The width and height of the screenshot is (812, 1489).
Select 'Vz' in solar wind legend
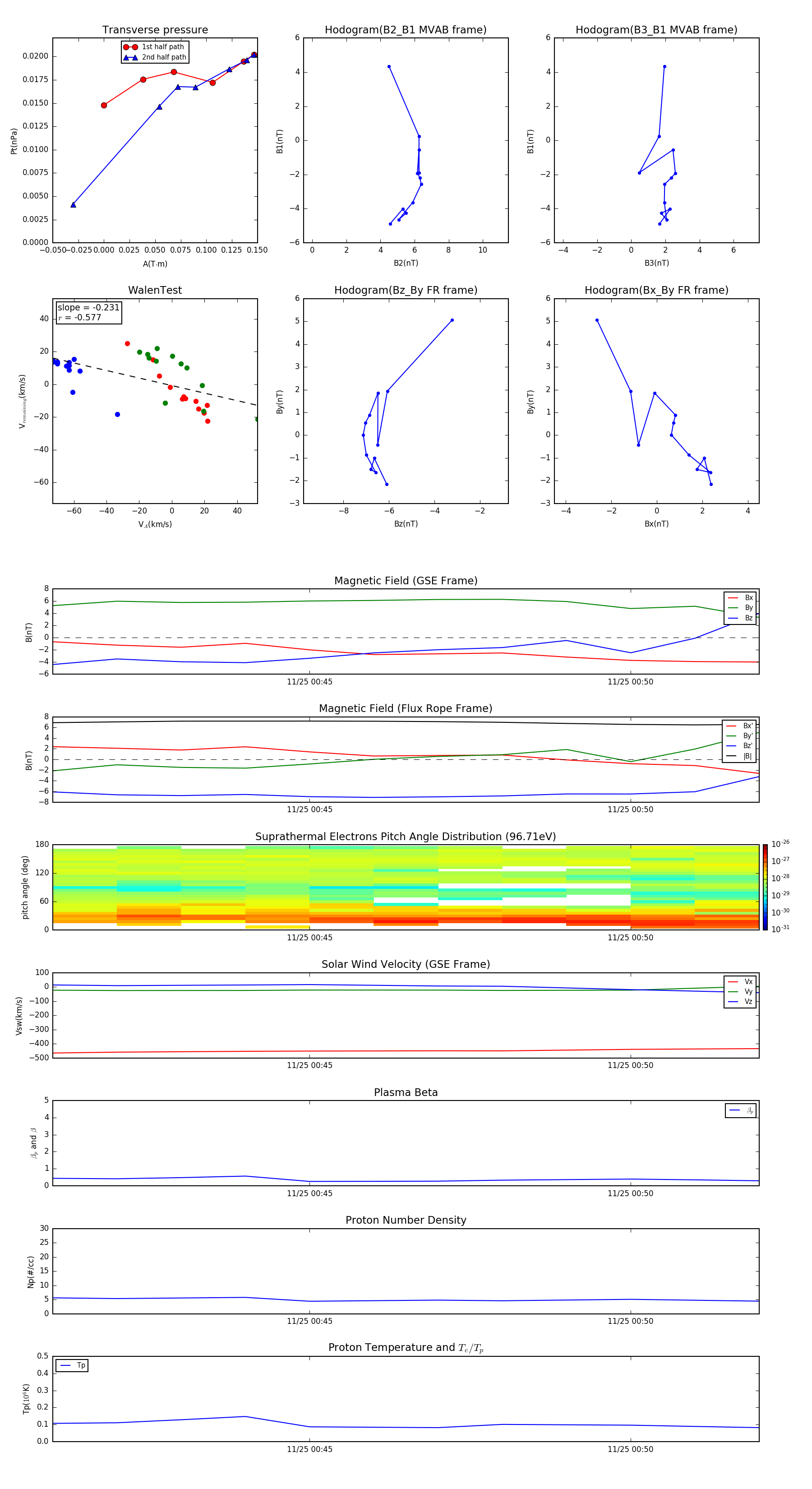click(x=741, y=1002)
